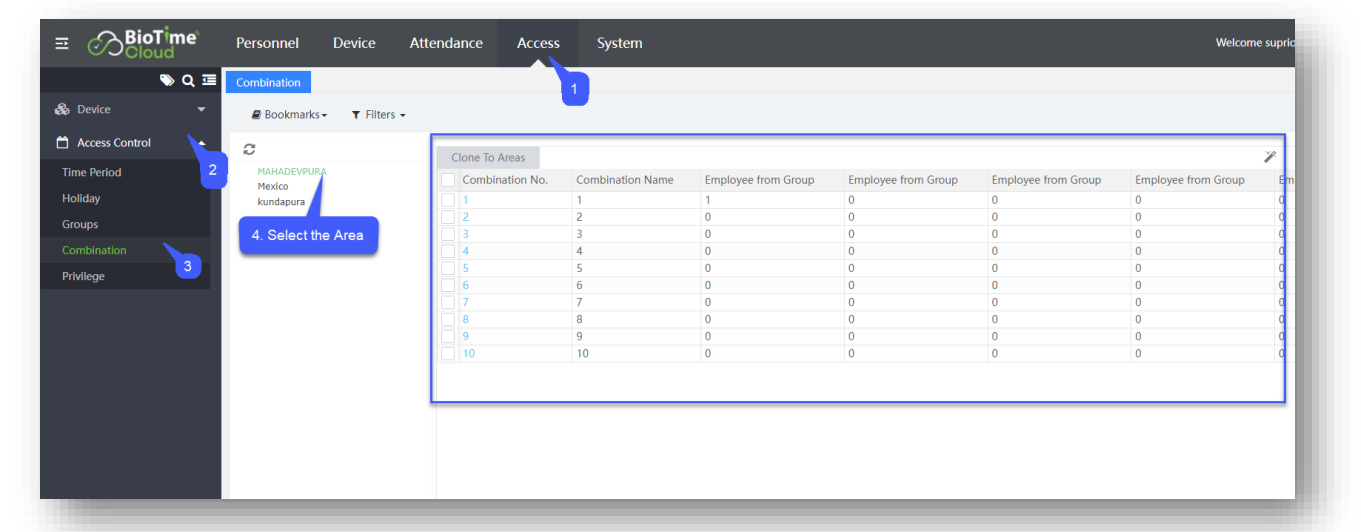This screenshot has width=1361, height=532.
Task: Refresh the area tree
Action: tap(249, 149)
